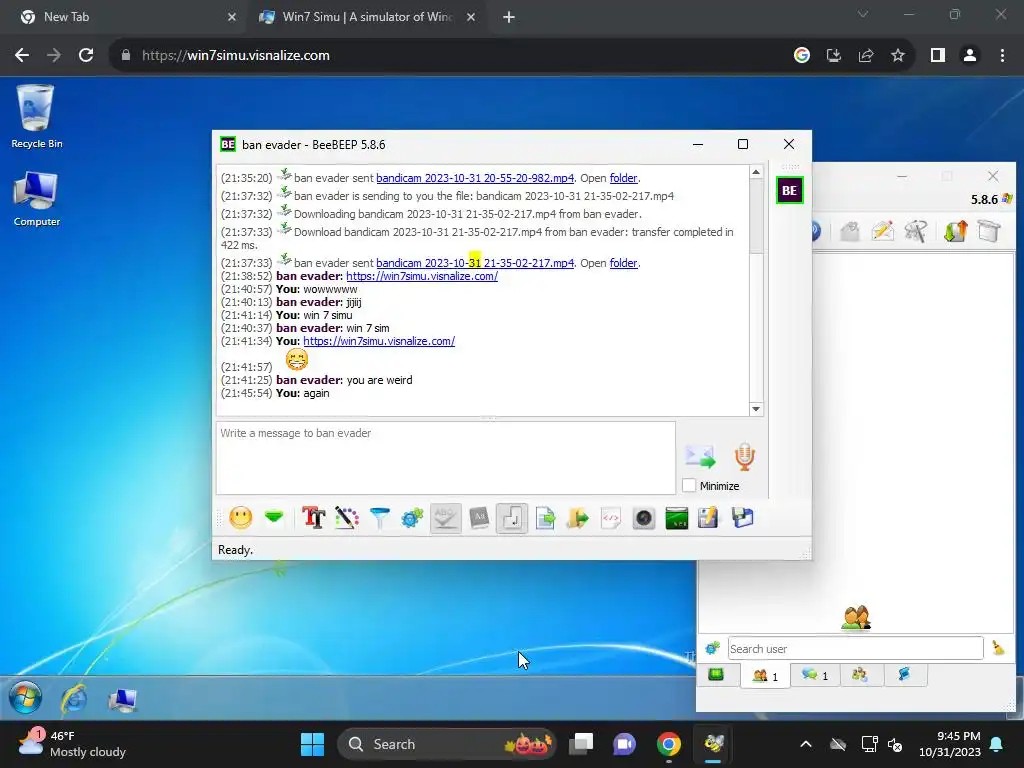Click the trash bin icon in main window

pyautogui.click(x=989, y=231)
